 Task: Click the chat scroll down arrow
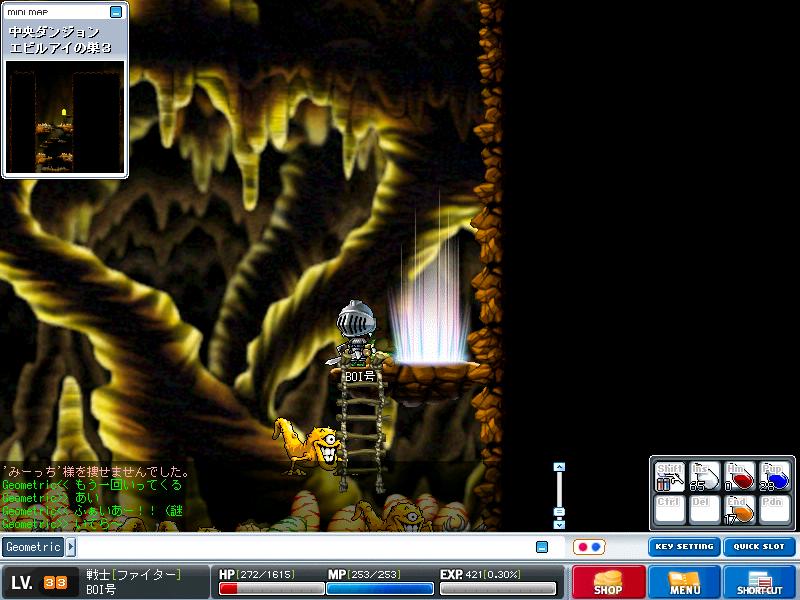click(x=559, y=524)
